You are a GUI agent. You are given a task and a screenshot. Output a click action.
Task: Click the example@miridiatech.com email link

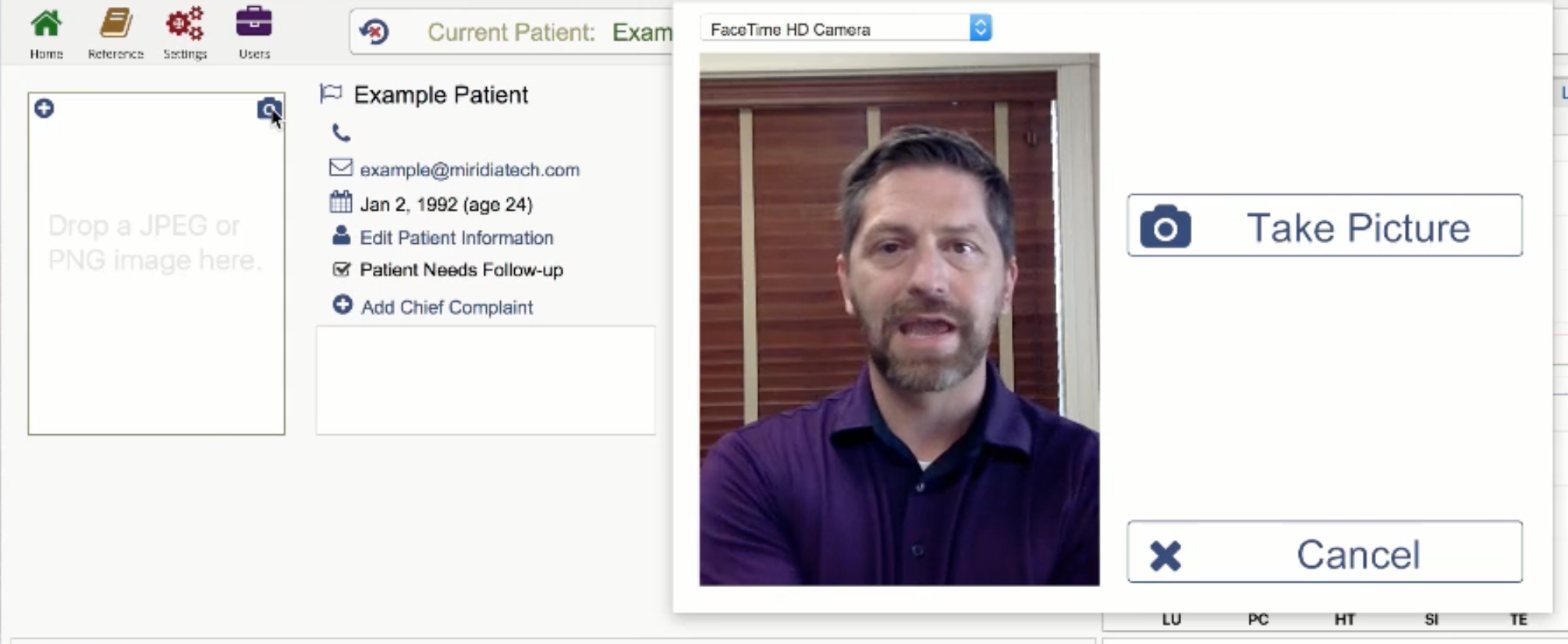(470, 170)
